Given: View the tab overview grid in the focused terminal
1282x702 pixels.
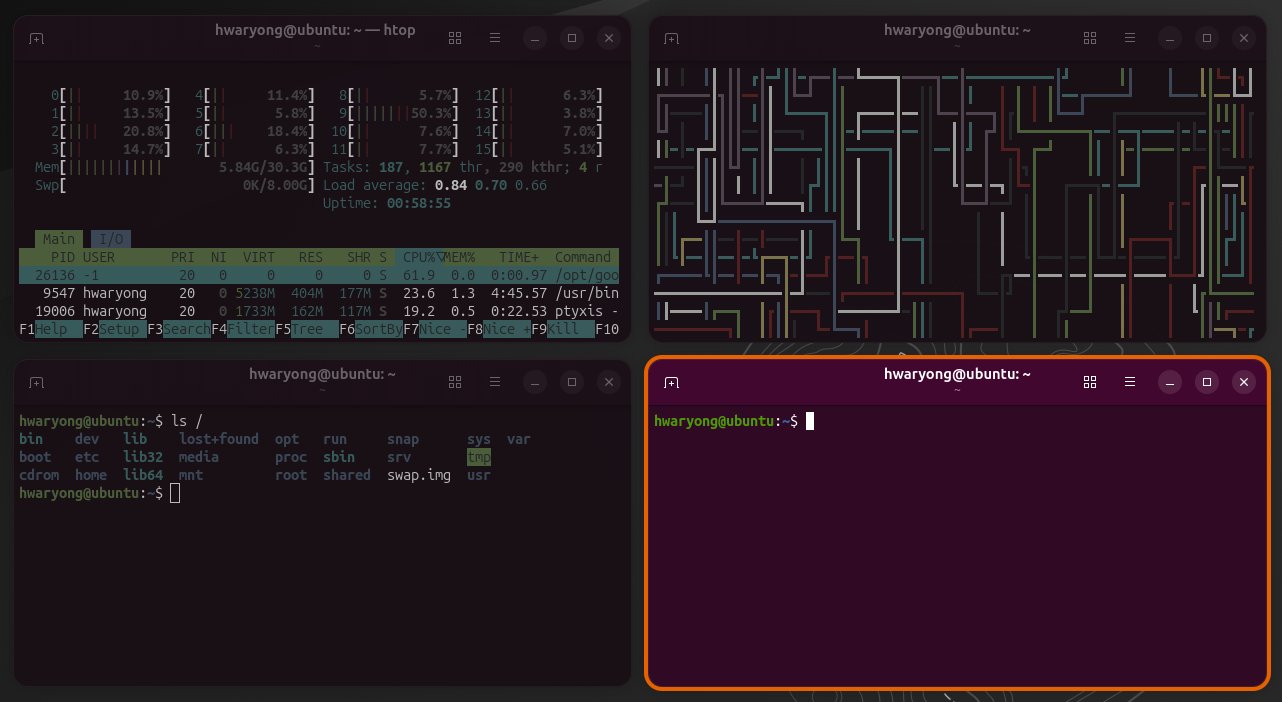Looking at the screenshot, I should tap(1090, 381).
